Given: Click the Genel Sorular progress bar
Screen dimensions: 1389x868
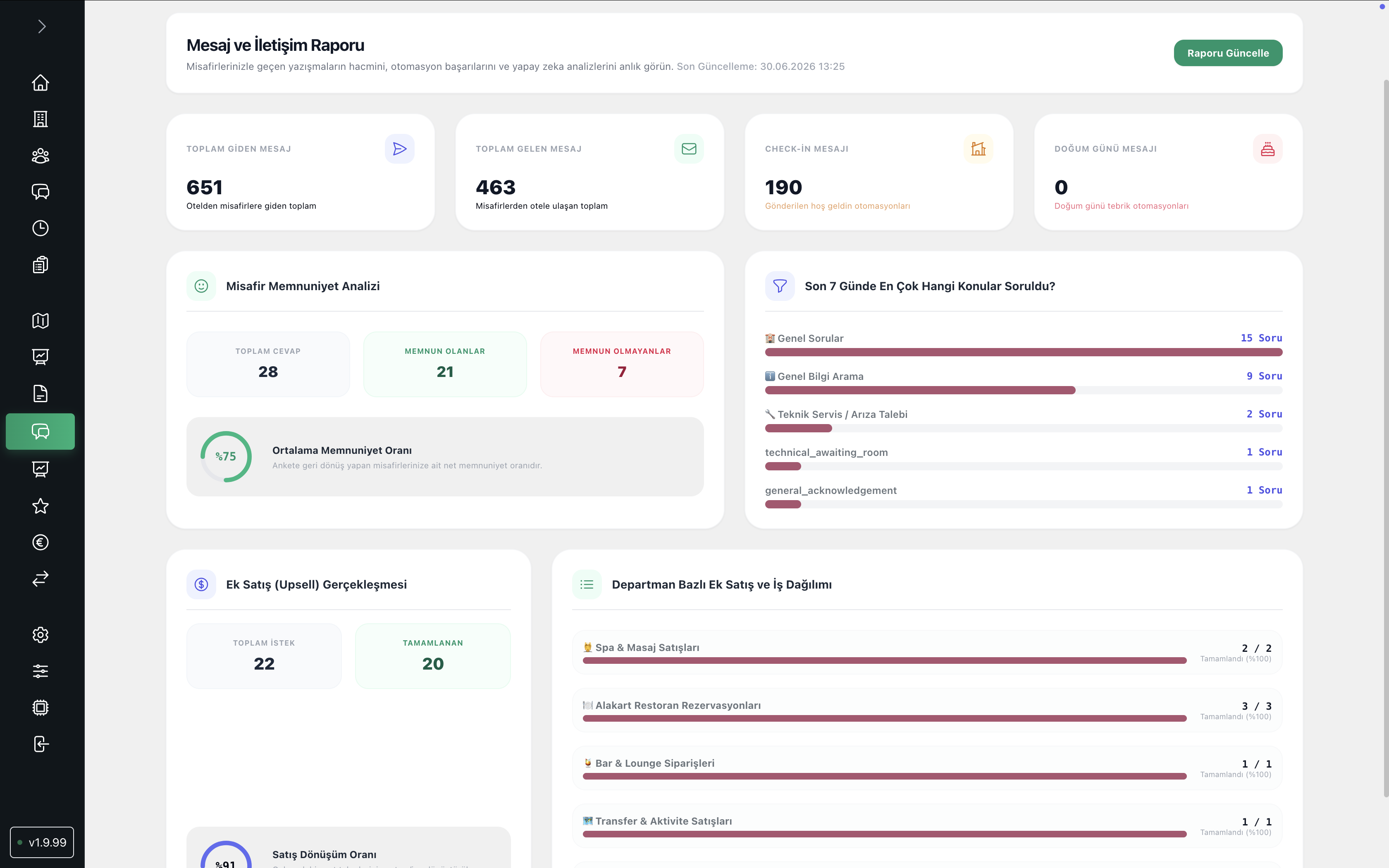Looking at the screenshot, I should click(1024, 352).
